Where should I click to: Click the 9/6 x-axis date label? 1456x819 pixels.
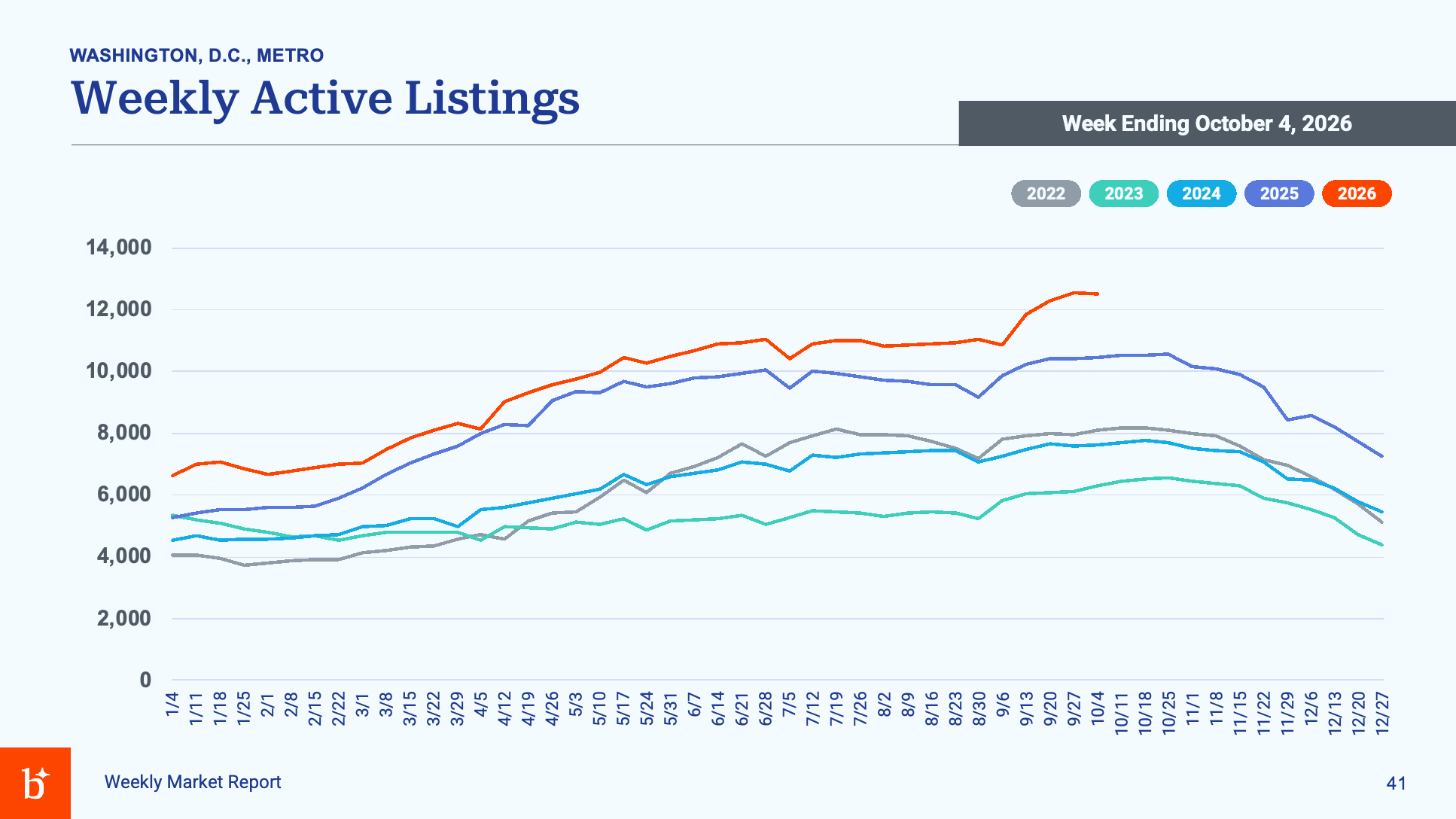coord(1003,705)
